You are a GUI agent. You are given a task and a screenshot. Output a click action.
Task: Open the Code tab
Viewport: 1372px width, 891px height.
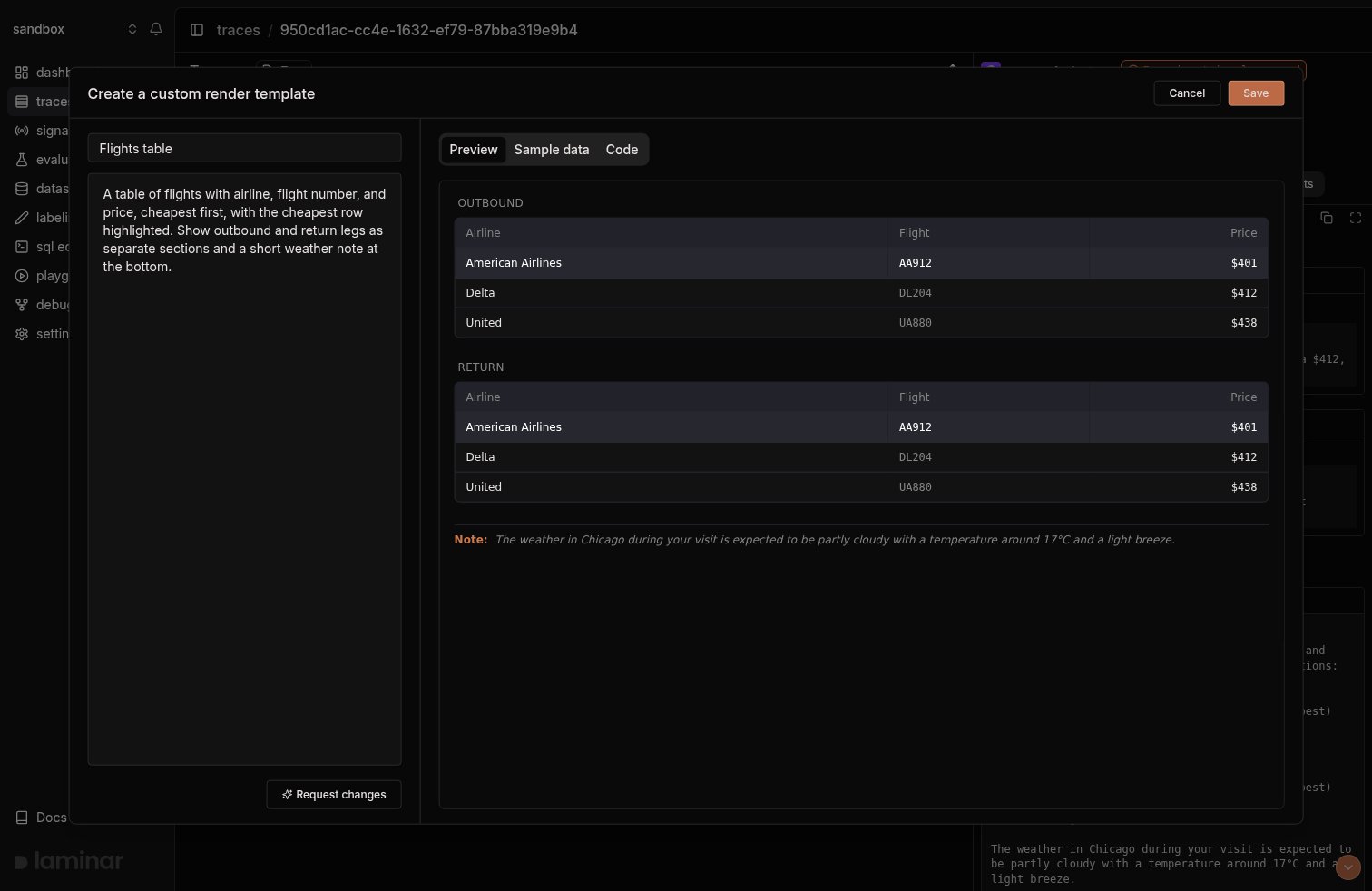pyautogui.click(x=622, y=150)
